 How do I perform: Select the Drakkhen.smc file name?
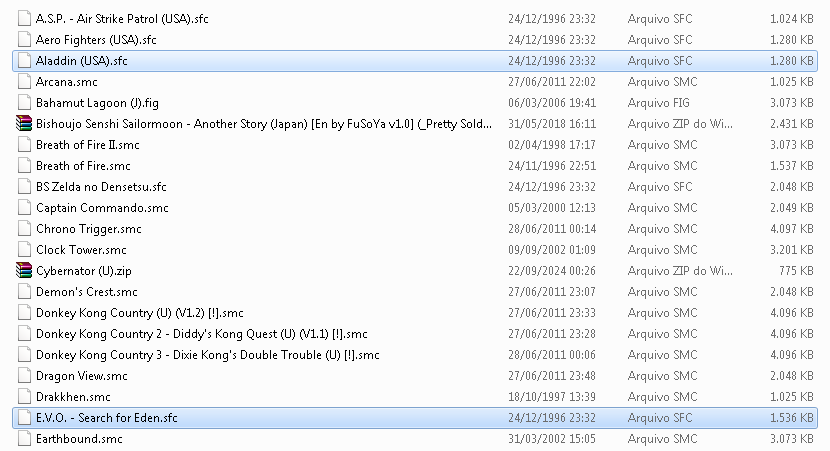pyautogui.click(x=73, y=397)
